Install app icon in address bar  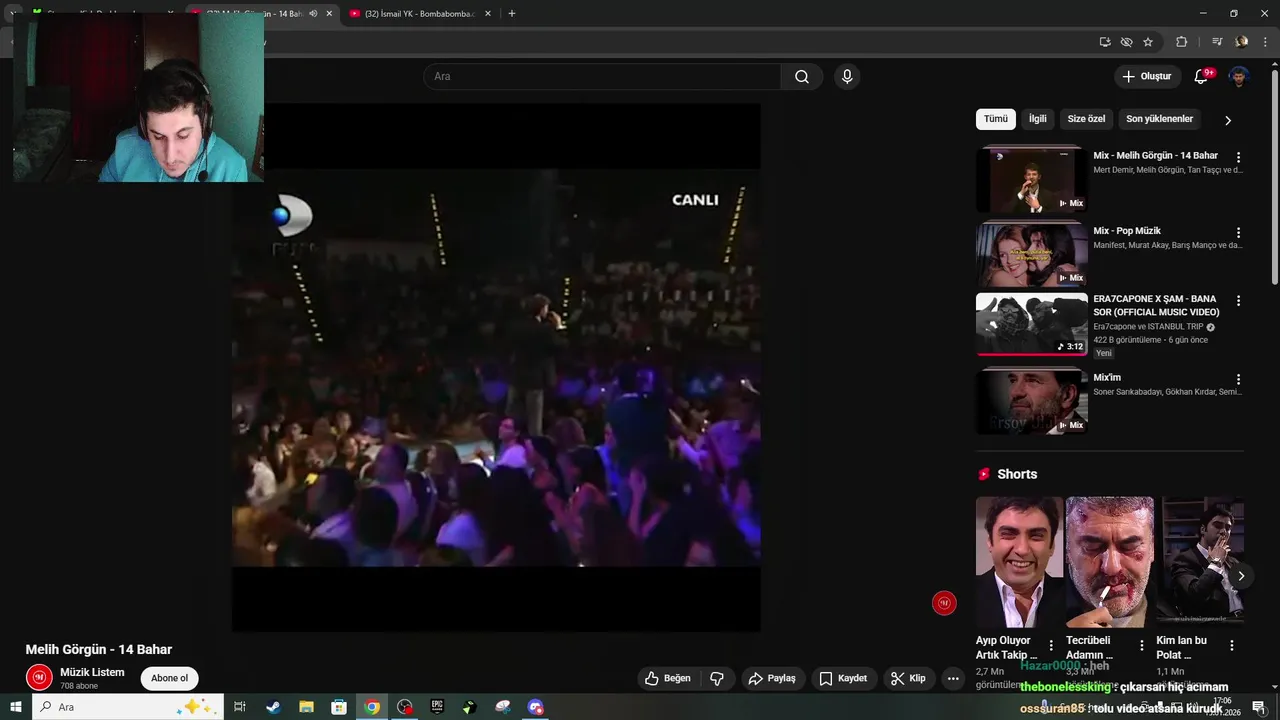(1105, 42)
